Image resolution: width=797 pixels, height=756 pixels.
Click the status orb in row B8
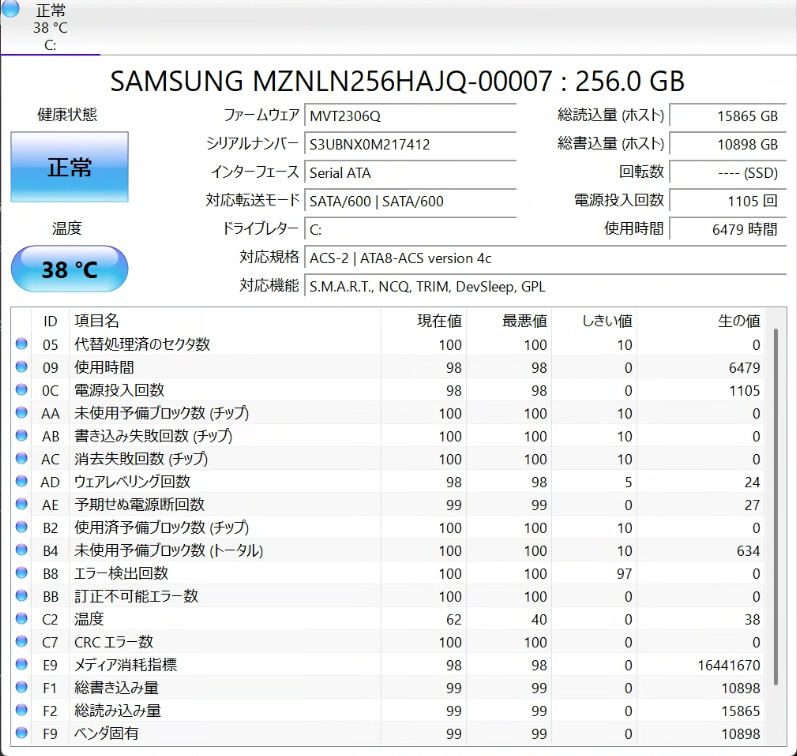(21, 572)
